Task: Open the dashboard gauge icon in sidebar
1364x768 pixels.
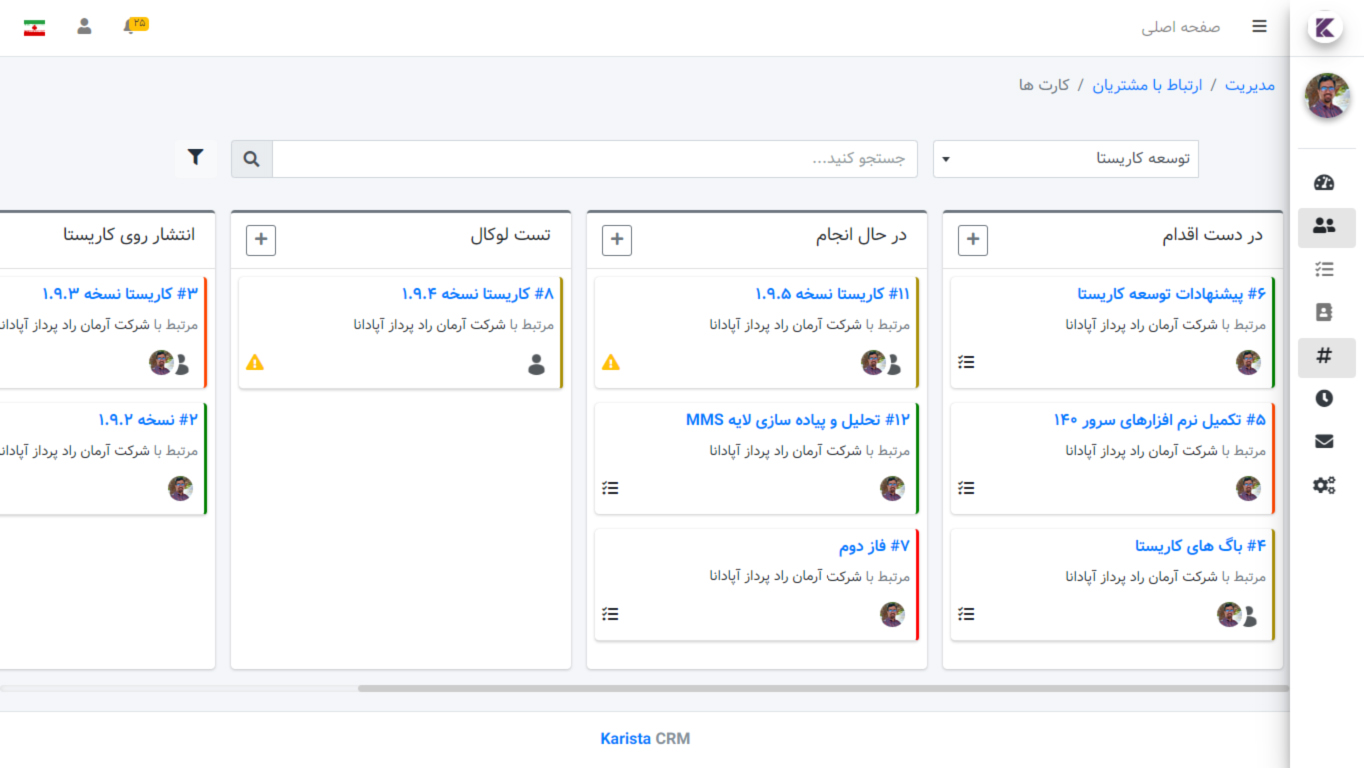Action: (x=1324, y=182)
